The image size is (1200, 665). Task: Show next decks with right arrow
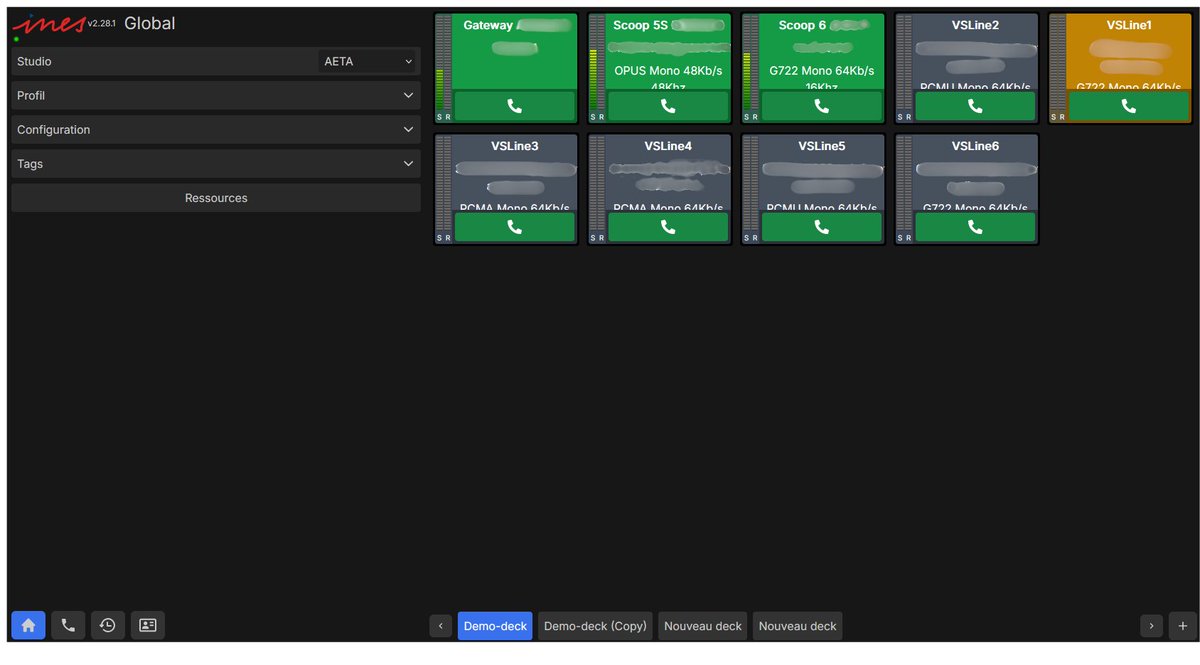pos(1152,626)
